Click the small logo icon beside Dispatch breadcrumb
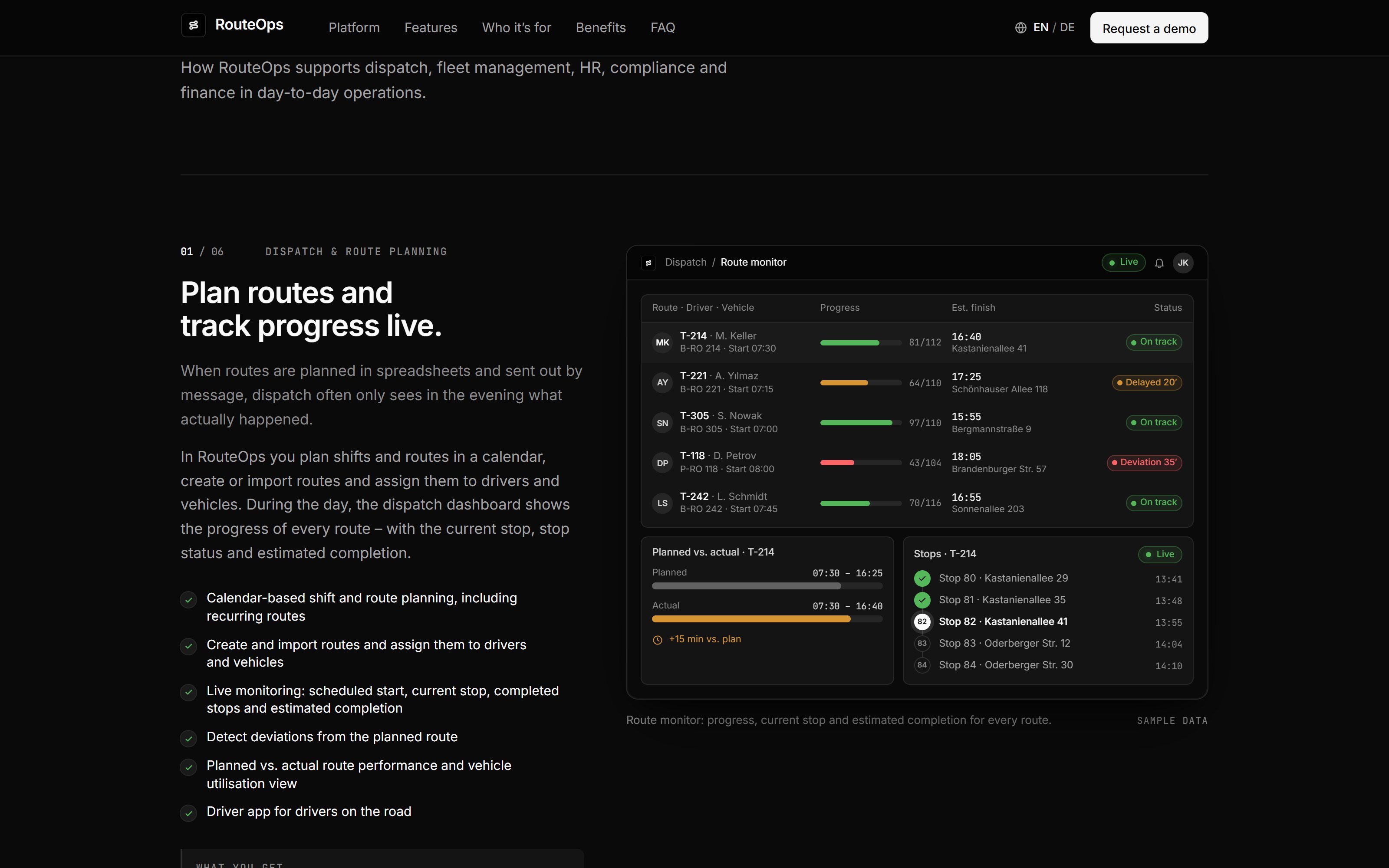 pyautogui.click(x=648, y=262)
